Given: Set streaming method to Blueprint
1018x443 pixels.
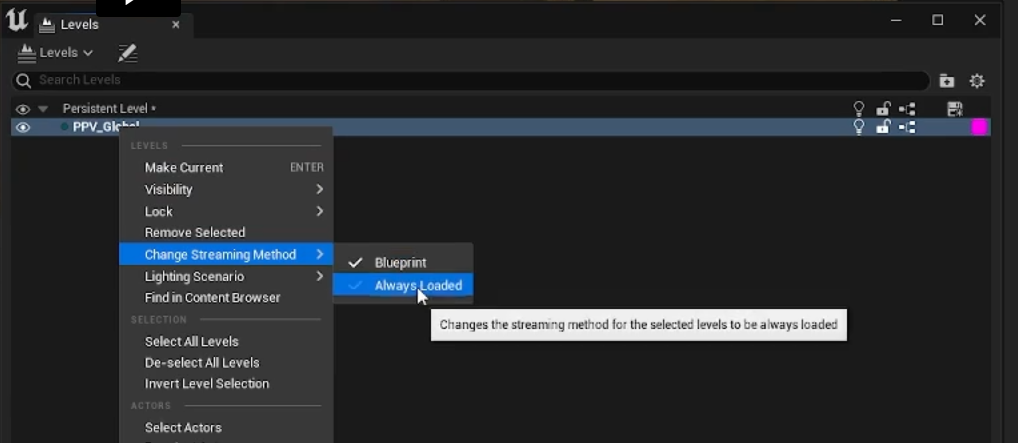Looking at the screenshot, I should (403, 263).
